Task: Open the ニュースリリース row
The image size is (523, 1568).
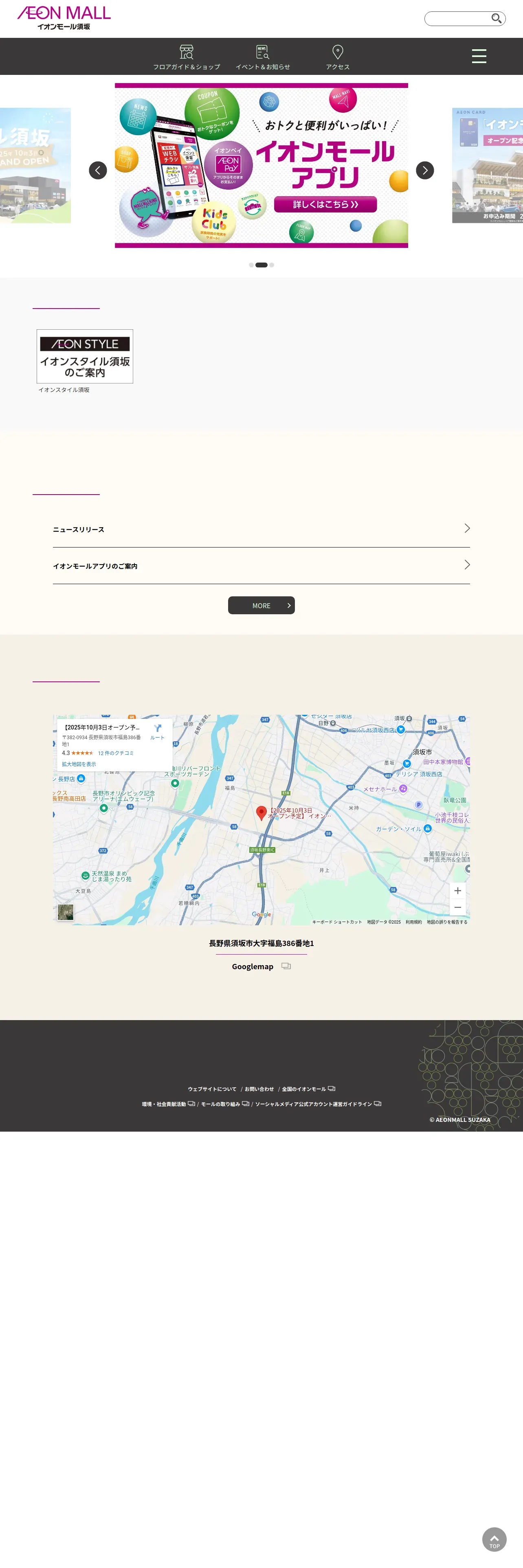Action: coord(261,530)
